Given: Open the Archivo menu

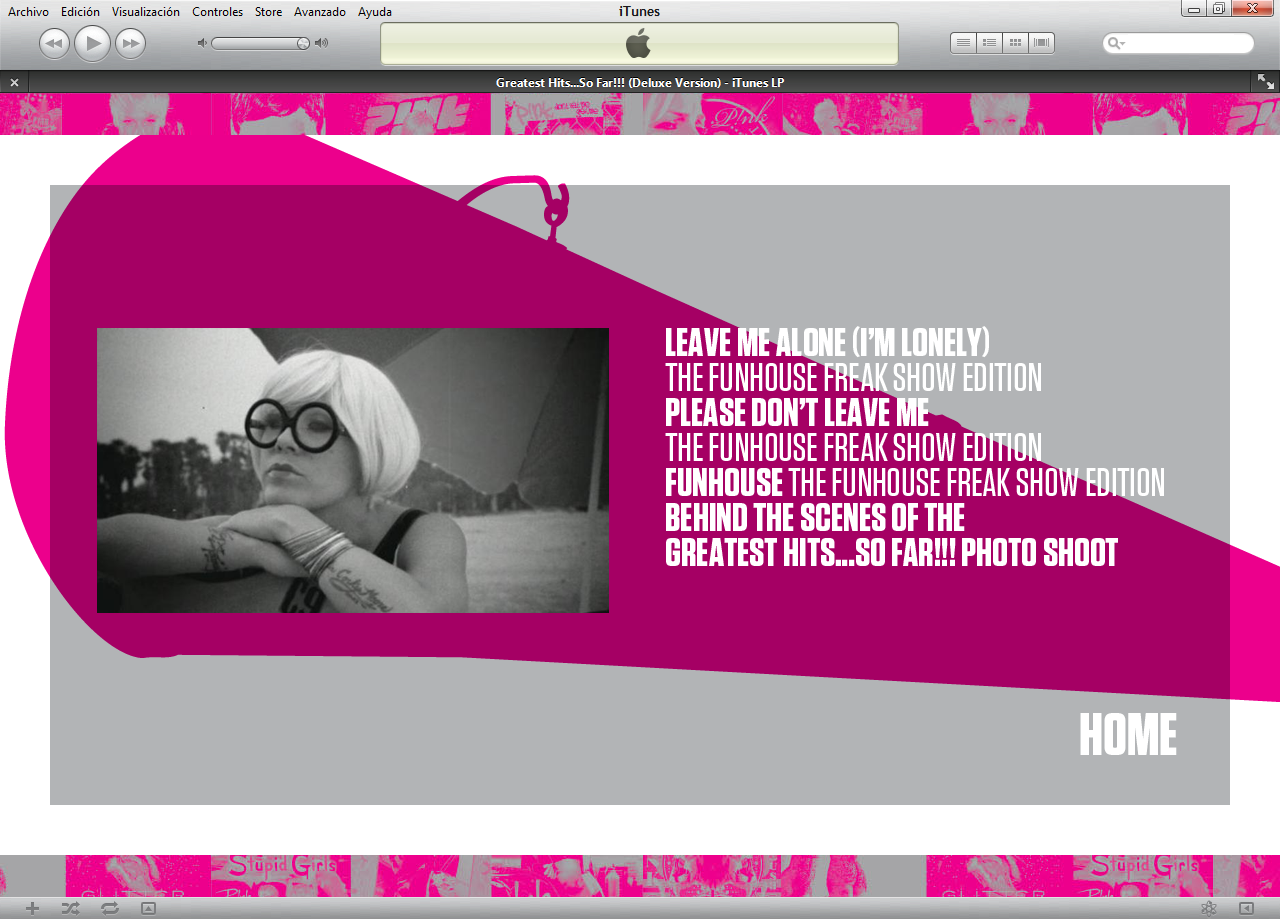Looking at the screenshot, I should (x=28, y=12).
